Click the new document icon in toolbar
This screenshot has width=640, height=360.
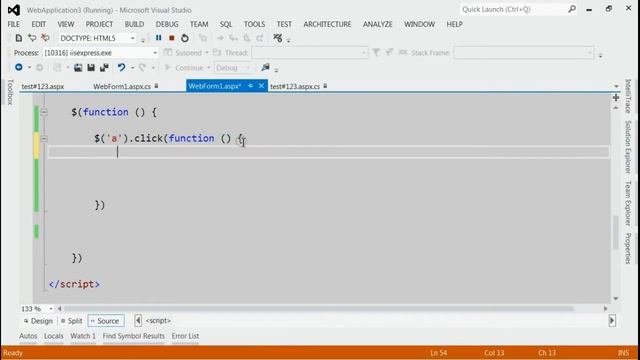pos(18,38)
